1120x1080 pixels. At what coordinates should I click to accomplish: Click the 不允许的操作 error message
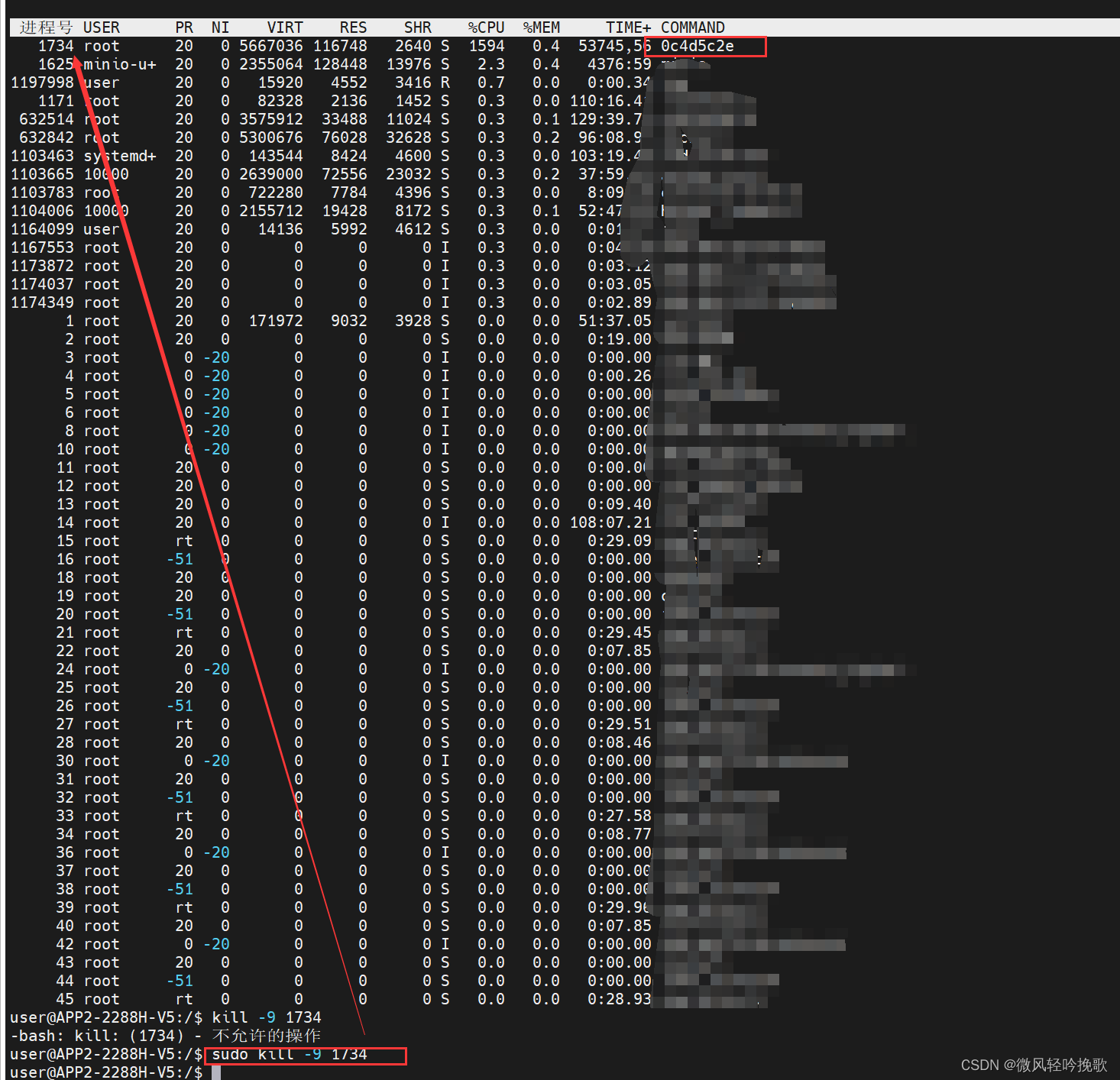click(x=267, y=1036)
